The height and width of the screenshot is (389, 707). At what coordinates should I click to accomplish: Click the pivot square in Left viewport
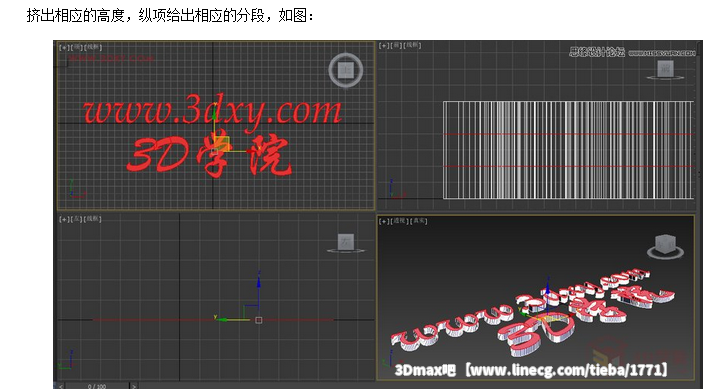(258, 320)
